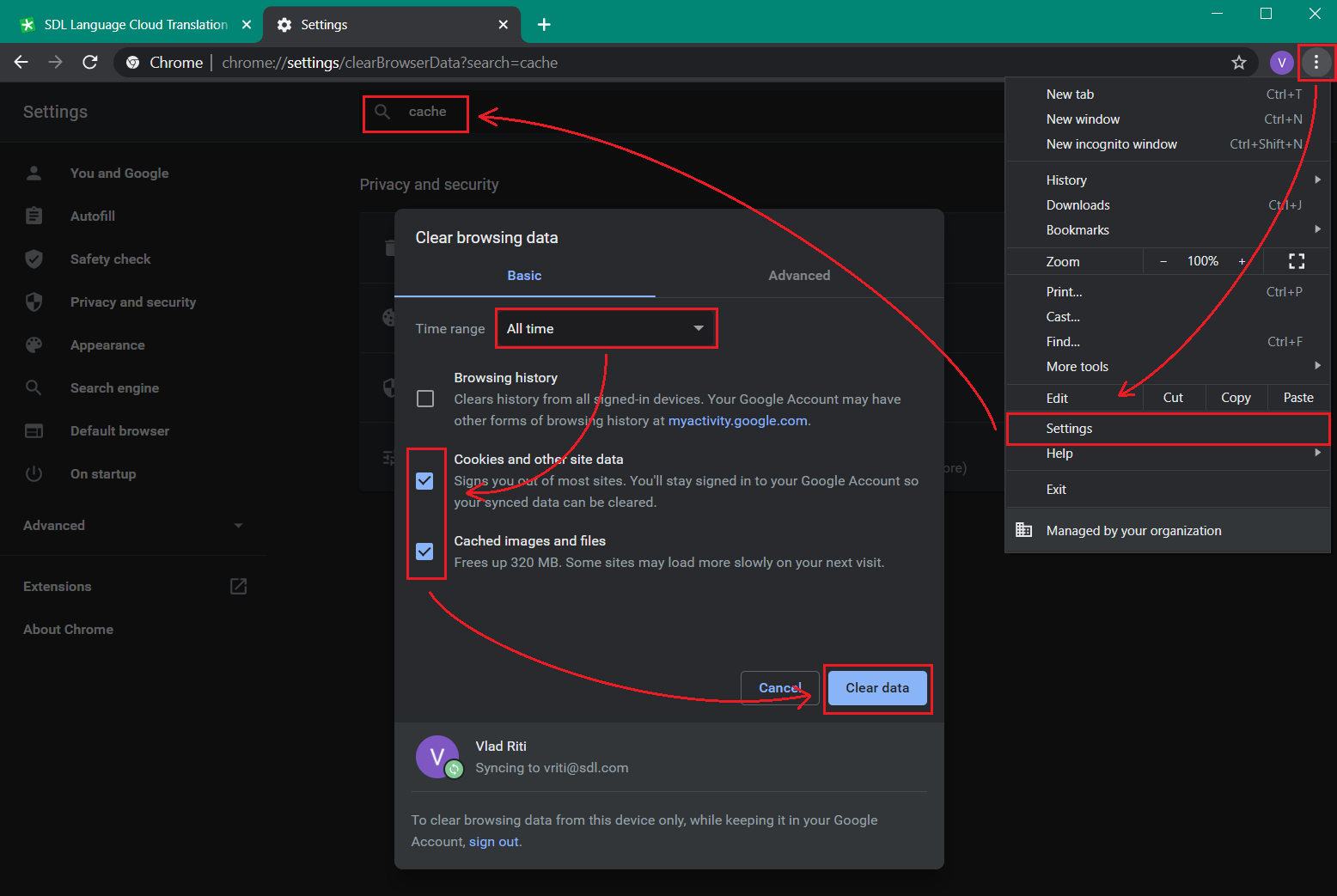Open About Chrome in sidebar
This screenshot has height=896, width=1337.
pos(68,629)
